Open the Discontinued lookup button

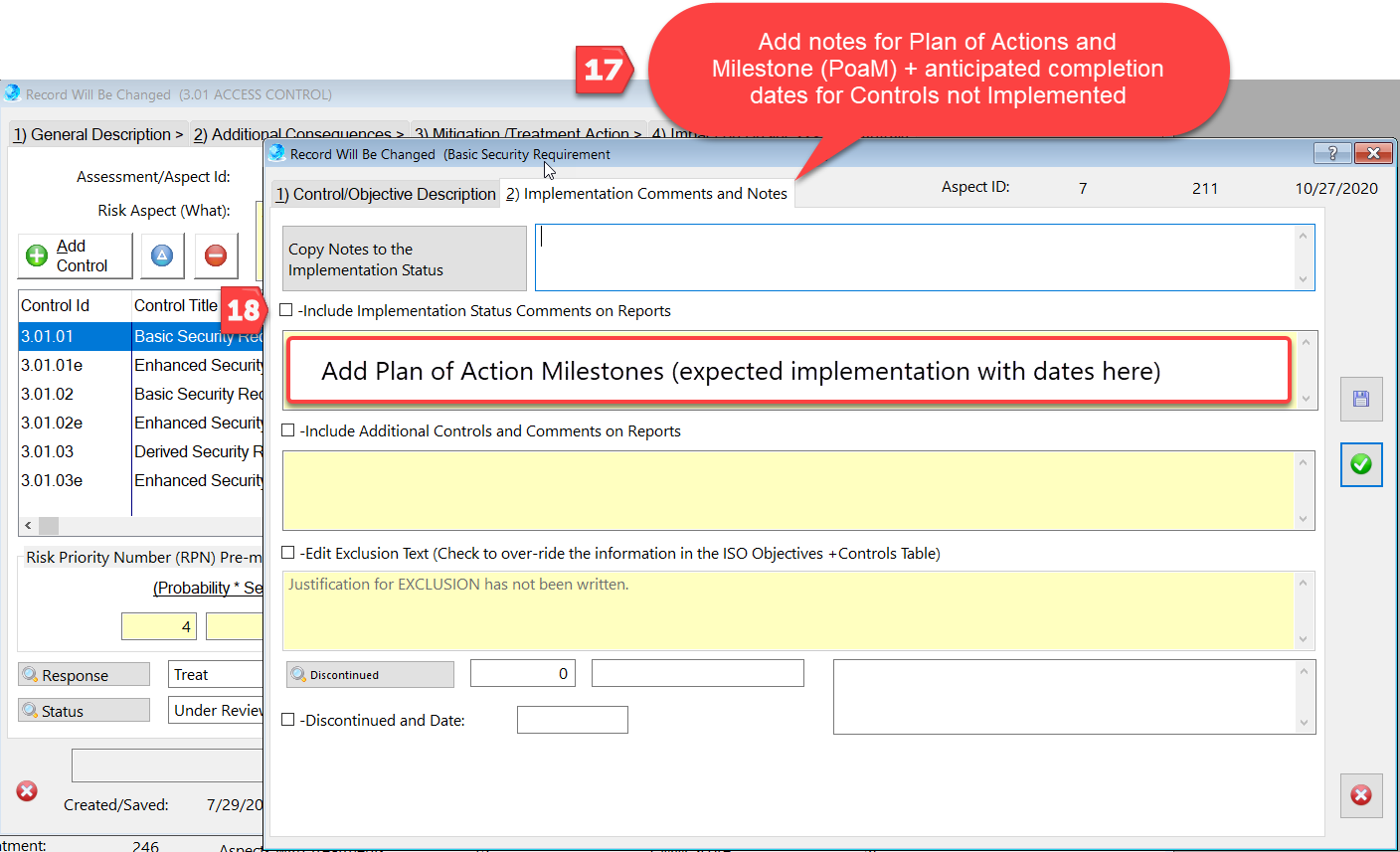370,675
